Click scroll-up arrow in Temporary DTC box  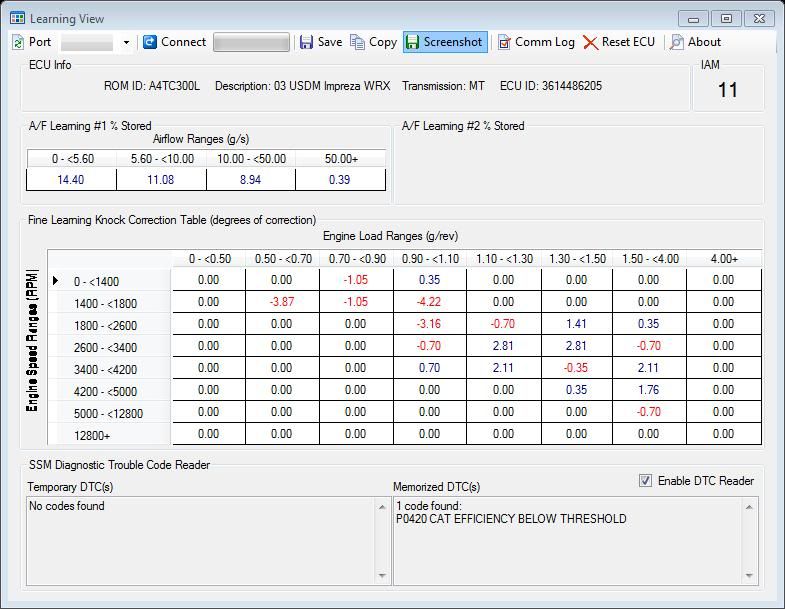382,507
